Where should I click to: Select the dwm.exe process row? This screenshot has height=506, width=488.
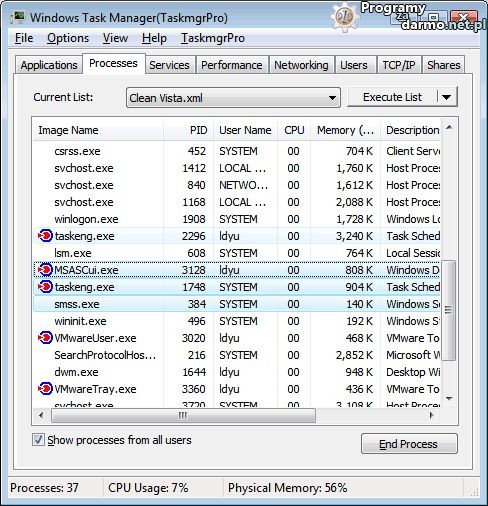(x=237, y=372)
